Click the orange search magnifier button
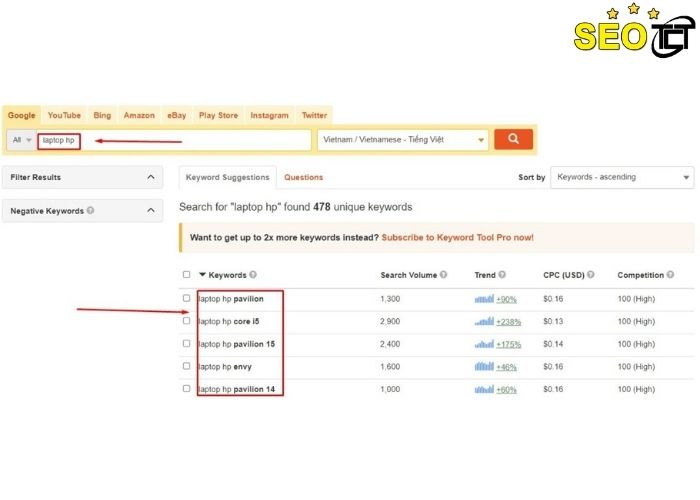The width and height of the screenshot is (700, 500). (513, 139)
